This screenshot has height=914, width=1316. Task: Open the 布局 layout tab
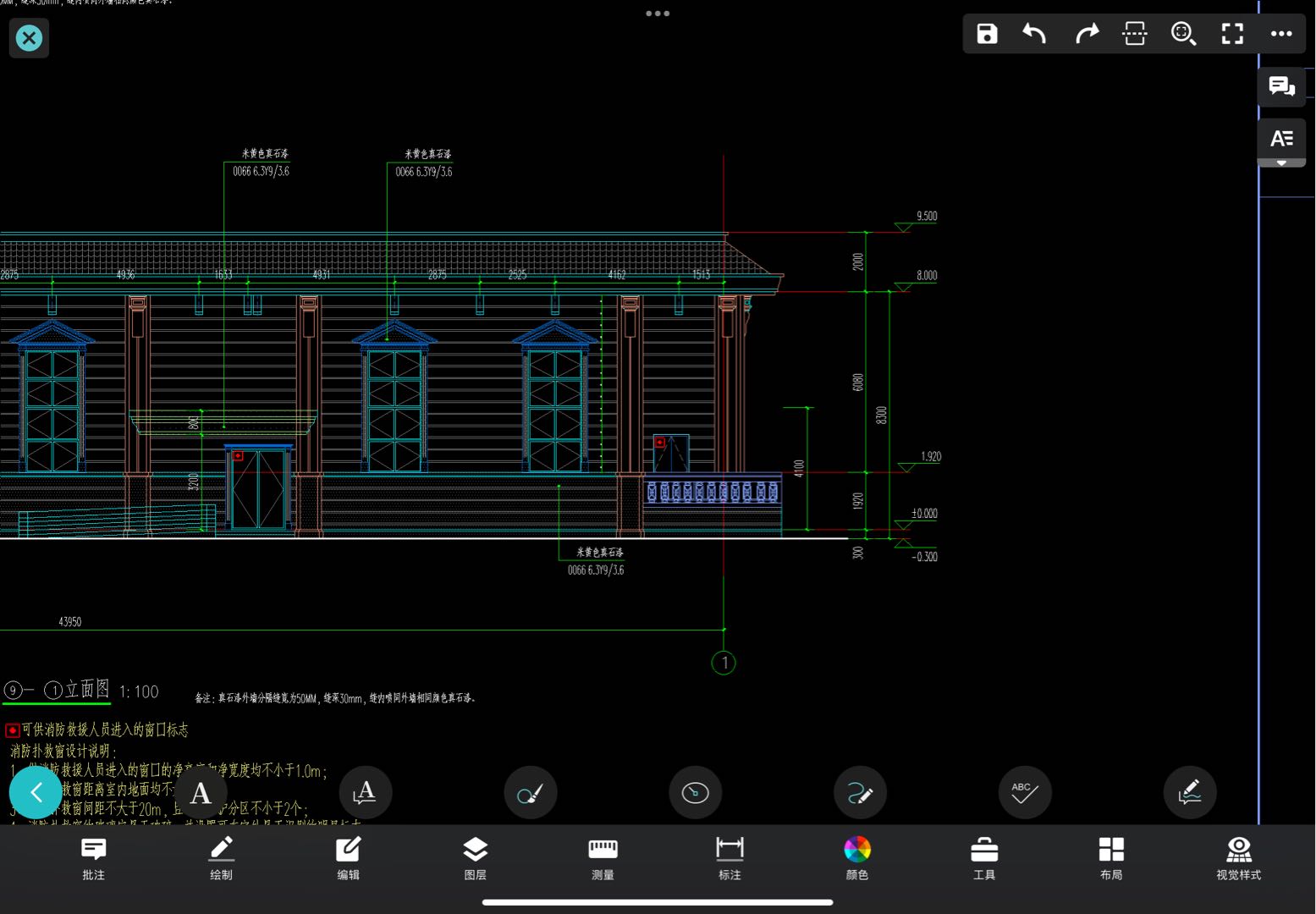click(1111, 858)
